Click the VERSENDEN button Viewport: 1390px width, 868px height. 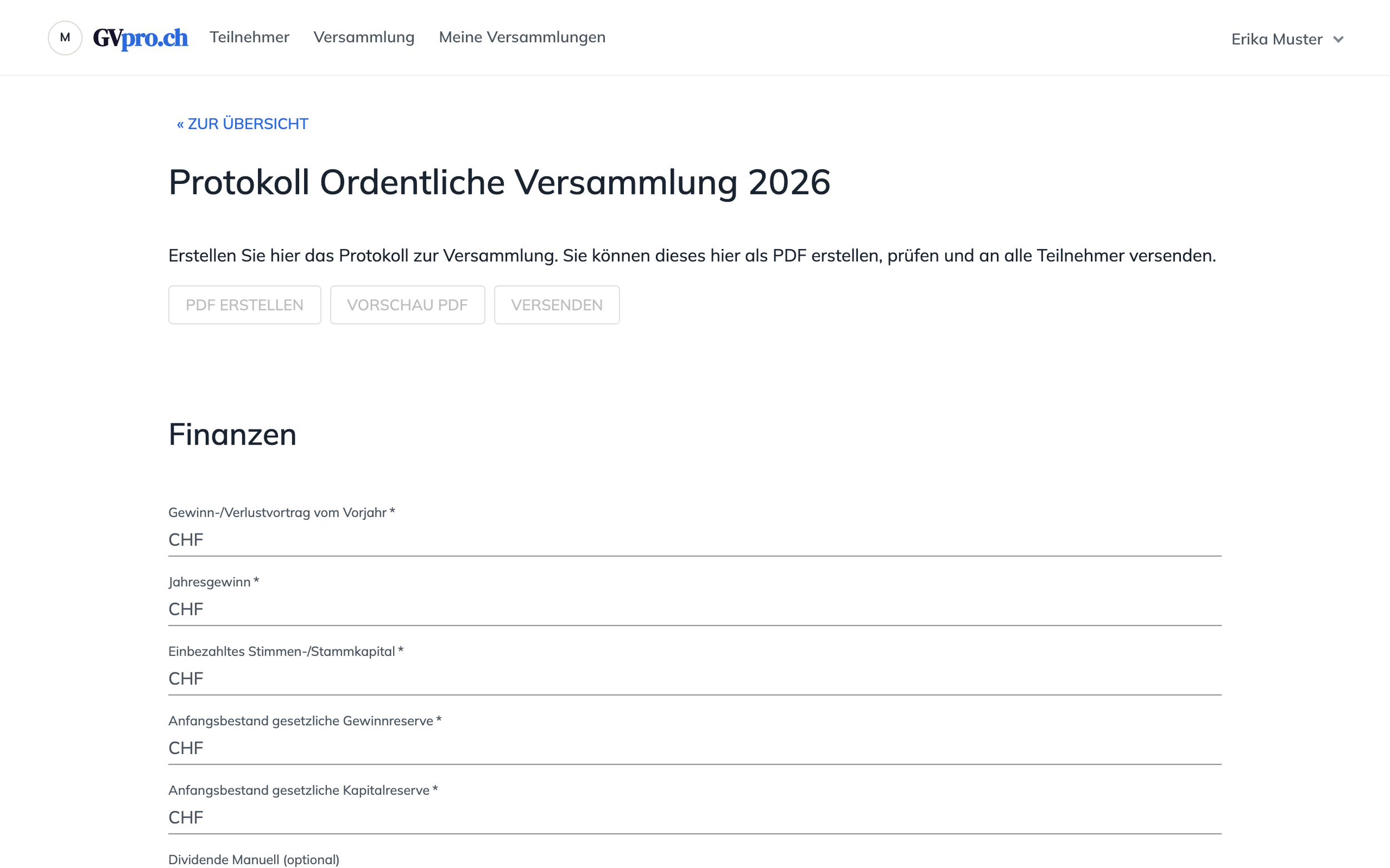coord(557,305)
